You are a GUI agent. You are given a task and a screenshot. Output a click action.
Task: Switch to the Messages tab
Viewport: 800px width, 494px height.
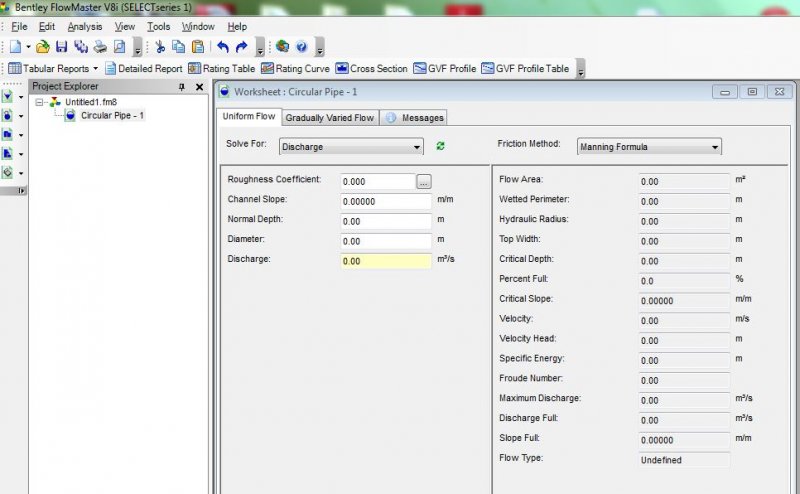pyautogui.click(x=414, y=118)
